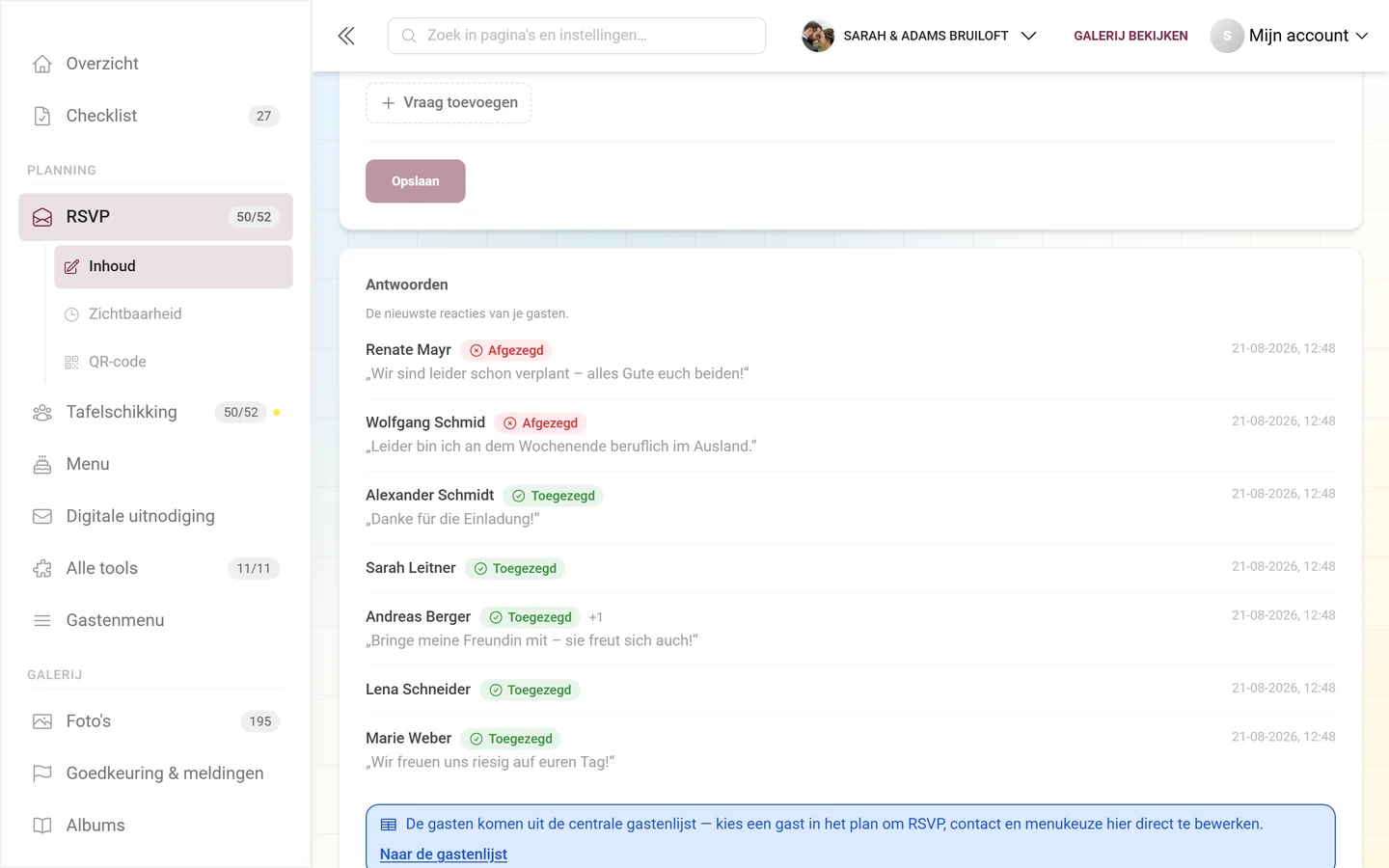Click the Digitale uitnodiging mail icon
This screenshot has height=868, width=1389.
[42, 517]
